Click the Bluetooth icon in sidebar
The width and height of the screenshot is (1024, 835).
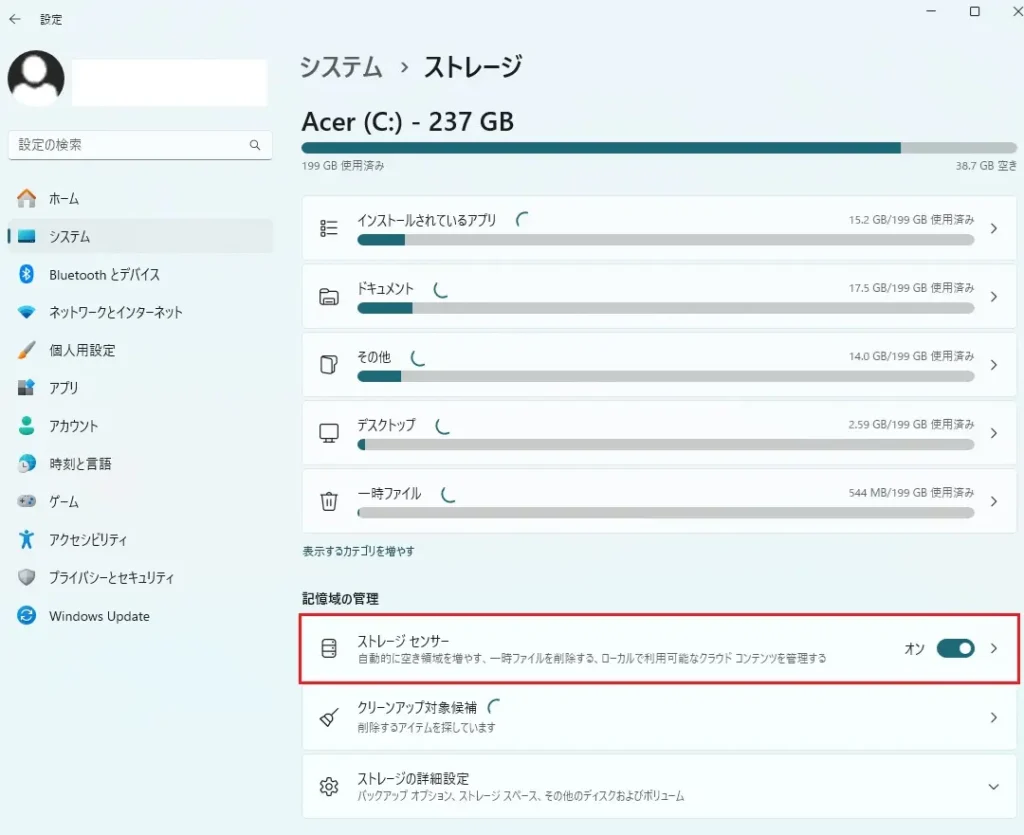[27, 274]
